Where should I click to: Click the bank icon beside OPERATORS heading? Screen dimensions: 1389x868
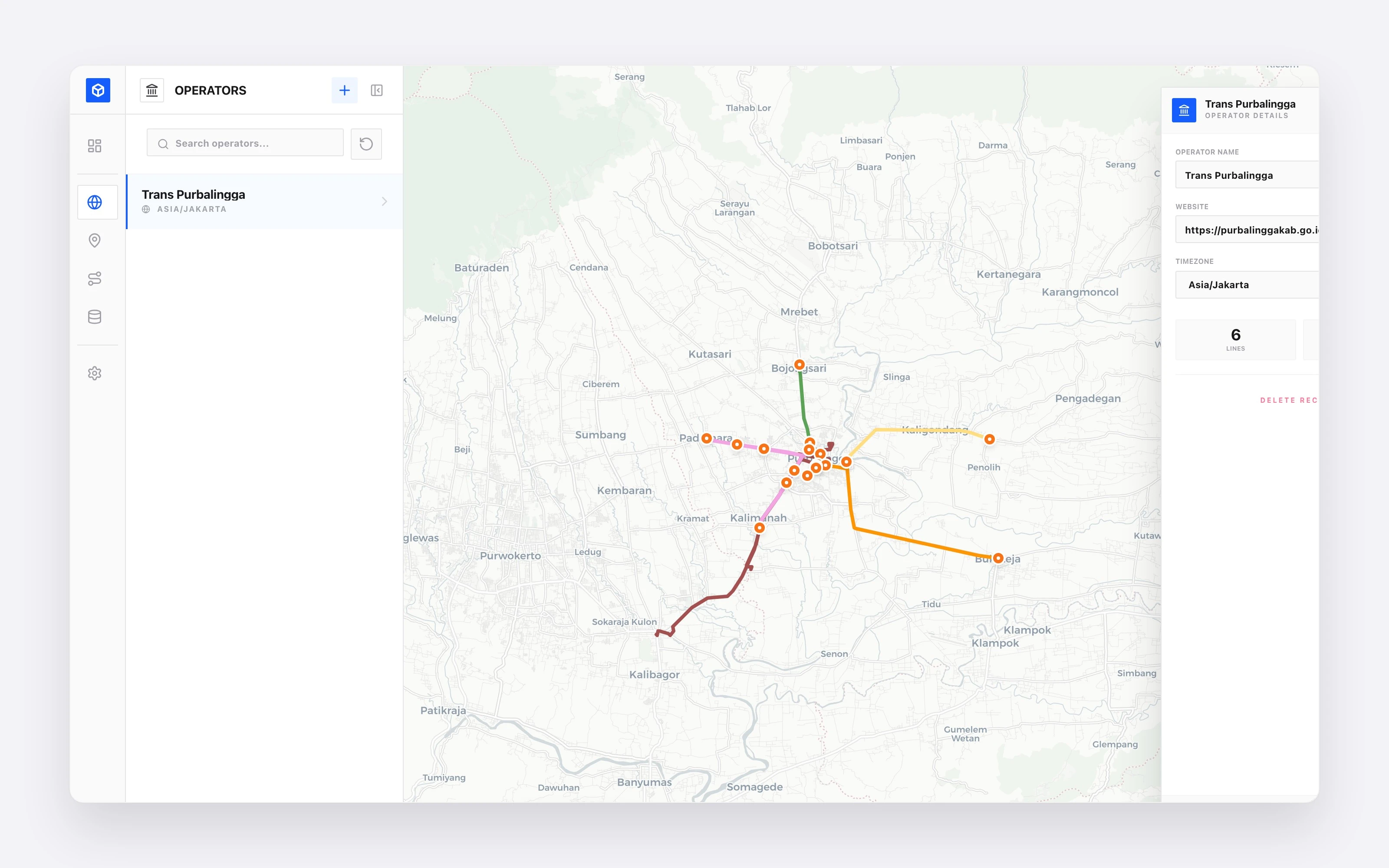pos(152,90)
